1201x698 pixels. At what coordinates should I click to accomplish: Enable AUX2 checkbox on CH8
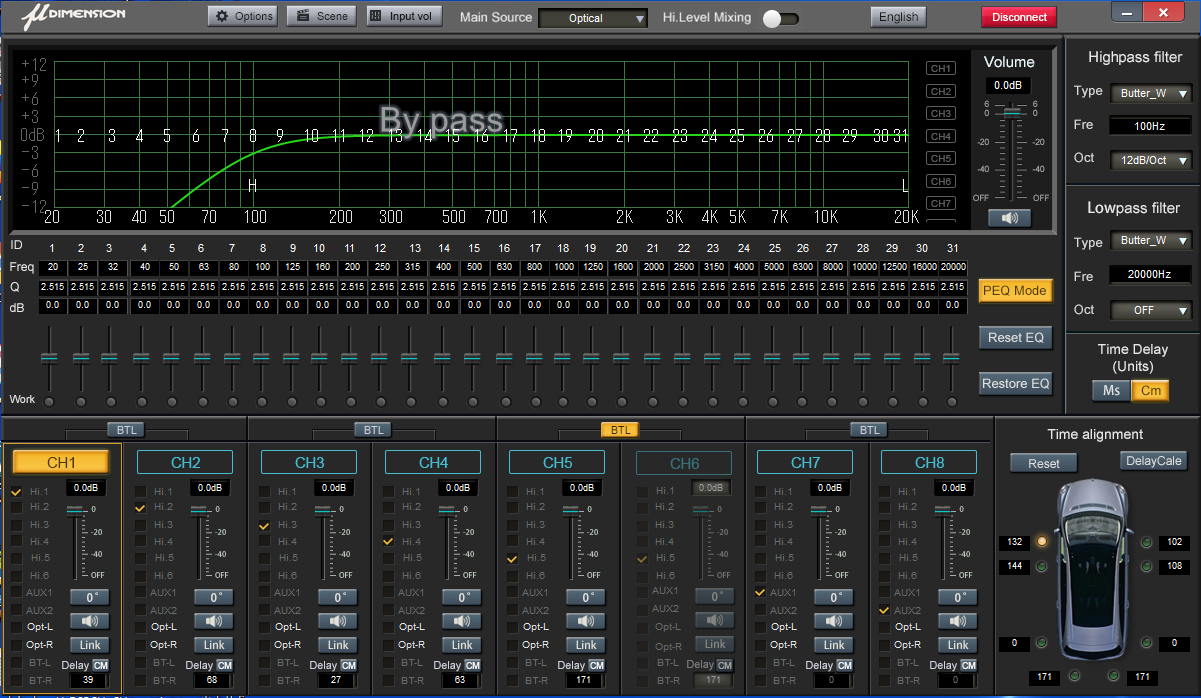(x=884, y=610)
